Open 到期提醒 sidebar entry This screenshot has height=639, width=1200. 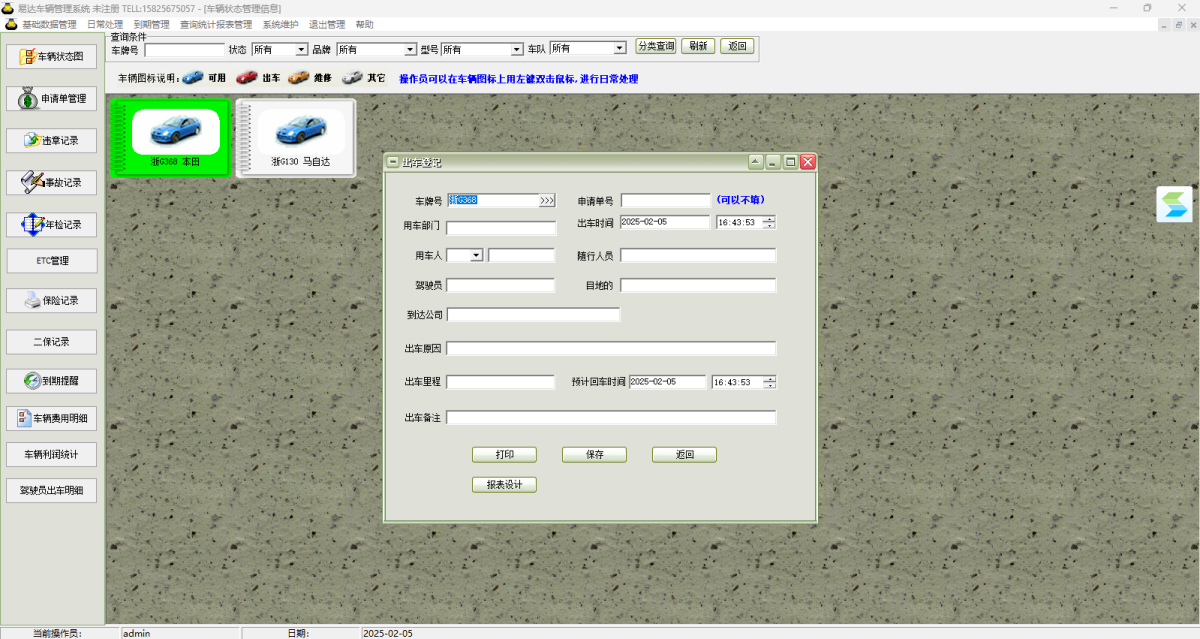click(52, 381)
